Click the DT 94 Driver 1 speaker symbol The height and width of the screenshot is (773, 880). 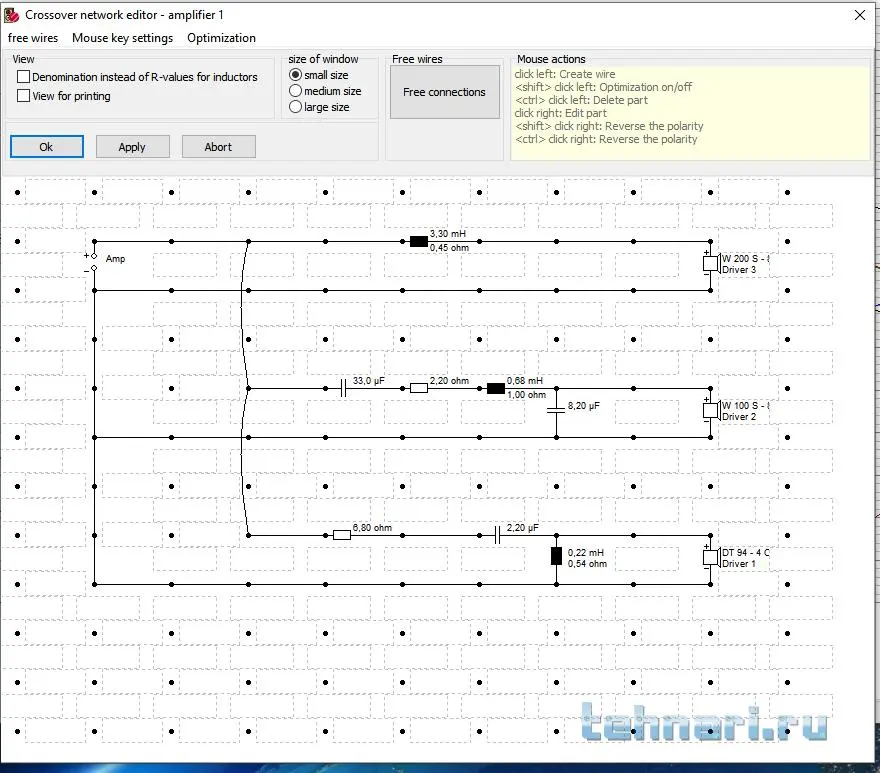click(712, 557)
